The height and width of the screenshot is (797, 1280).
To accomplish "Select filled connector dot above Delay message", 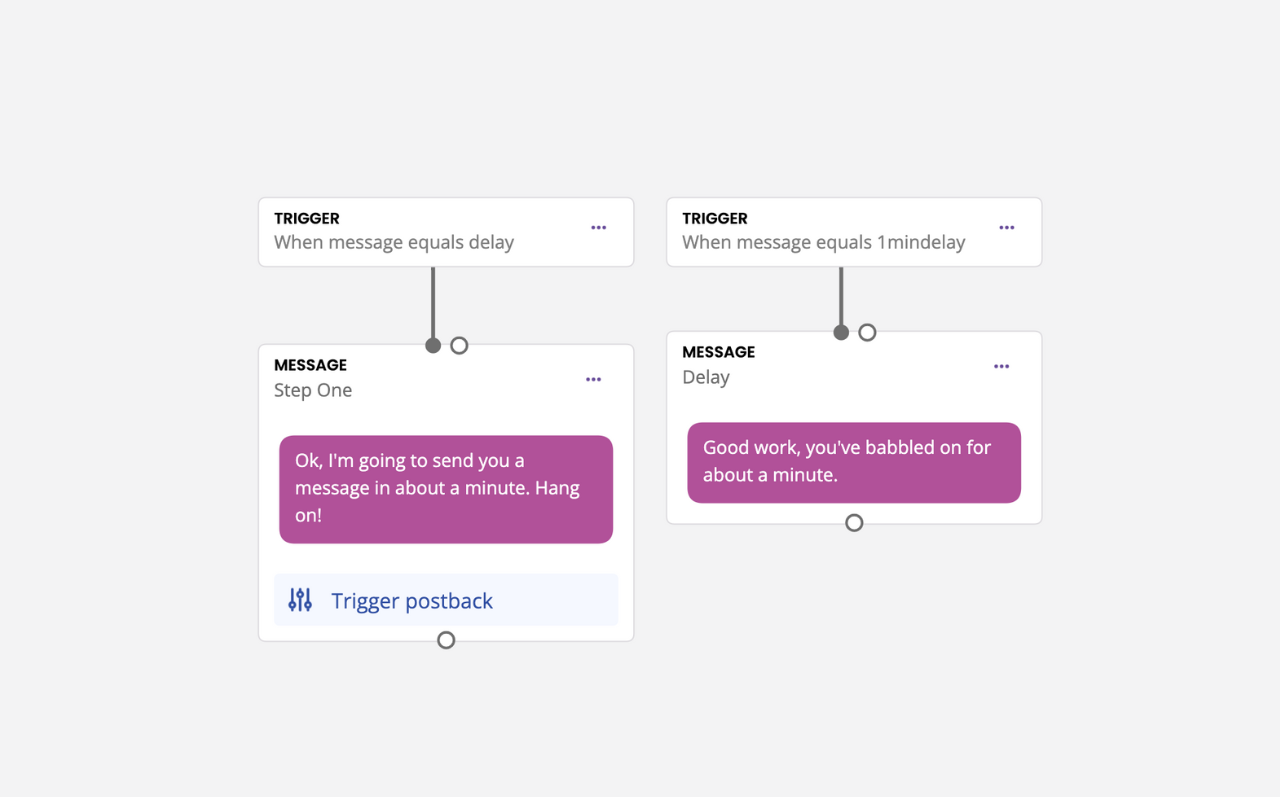I will pyautogui.click(x=841, y=332).
